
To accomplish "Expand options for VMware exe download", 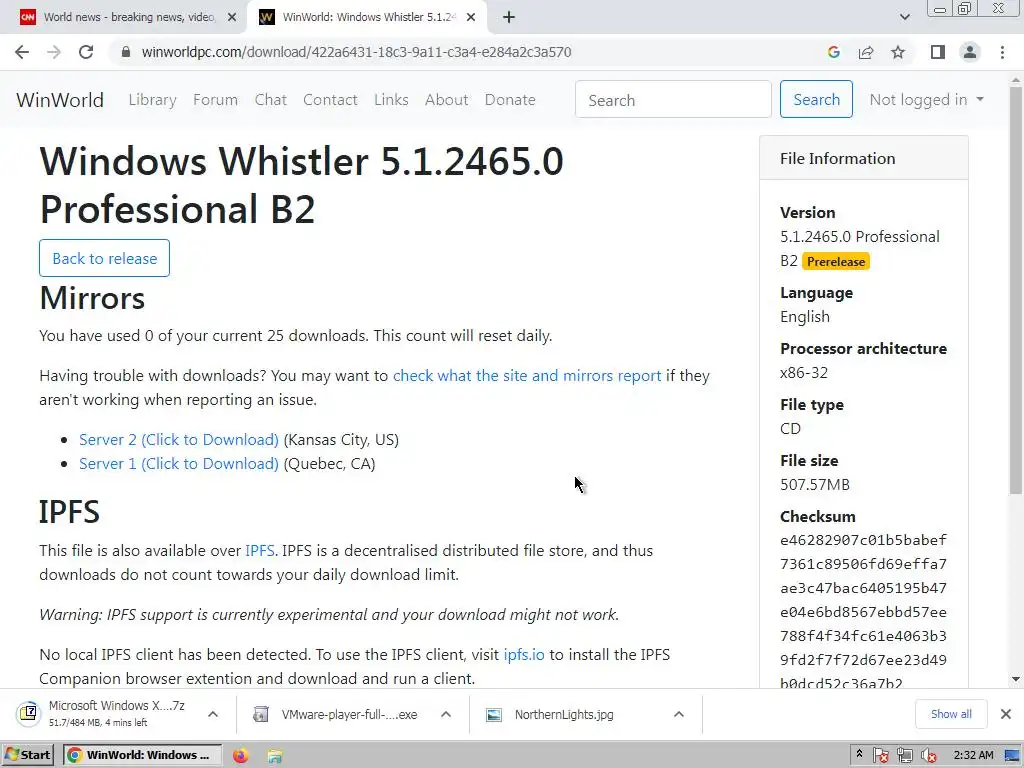I will click(x=446, y=714).
